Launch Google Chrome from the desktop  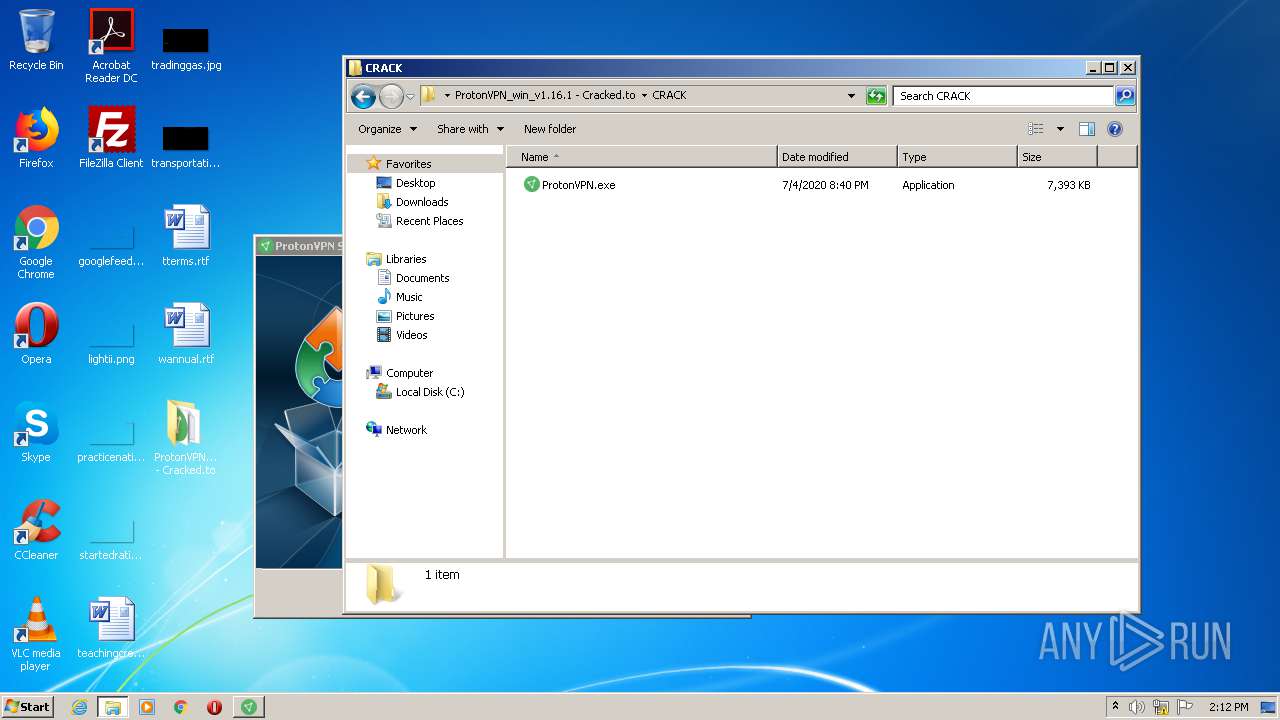tap(36, 242)
